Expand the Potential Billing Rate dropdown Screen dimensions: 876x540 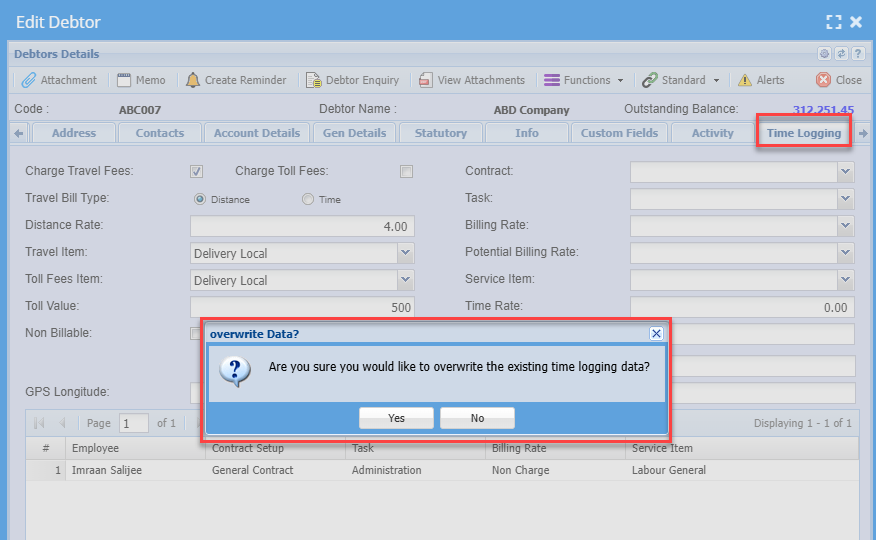pos(845,252)
